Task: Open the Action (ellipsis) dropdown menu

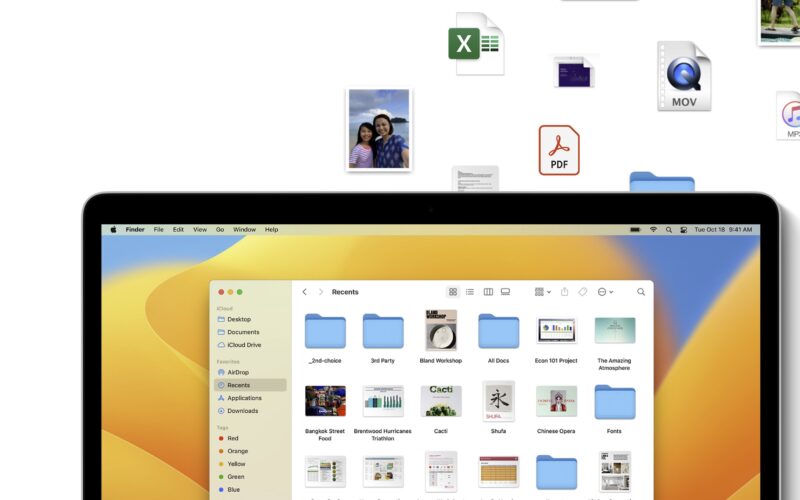Action: [x=604, y=292]
